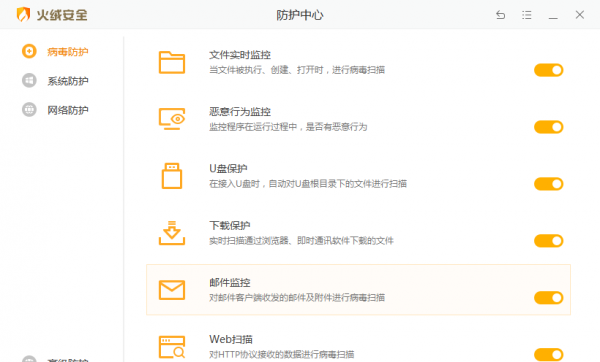Turn off the Web扫描 switch
Viewport: 600px width, 362px height.
(548, 355)
